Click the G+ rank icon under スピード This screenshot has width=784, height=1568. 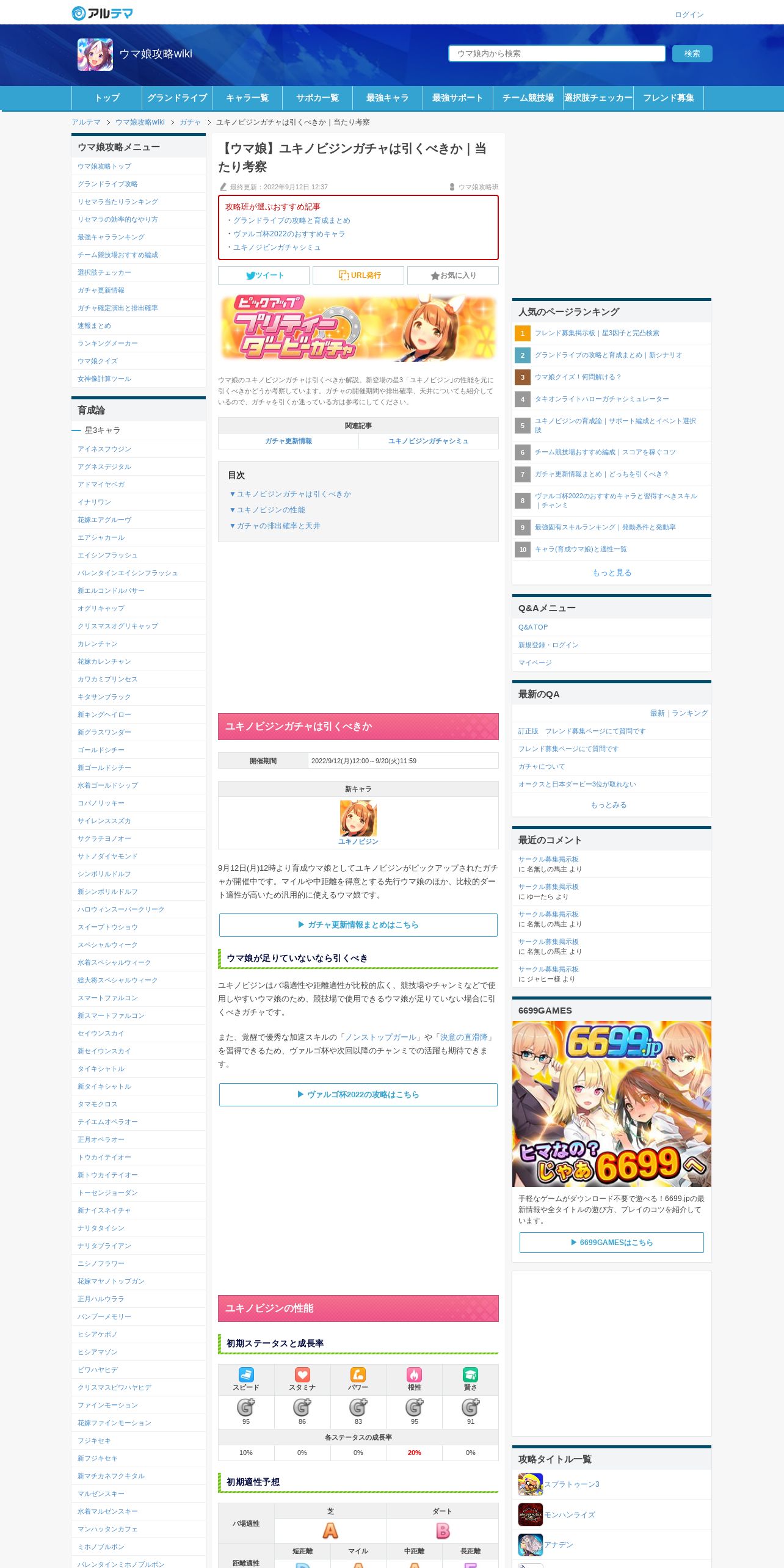[246, 1407]
